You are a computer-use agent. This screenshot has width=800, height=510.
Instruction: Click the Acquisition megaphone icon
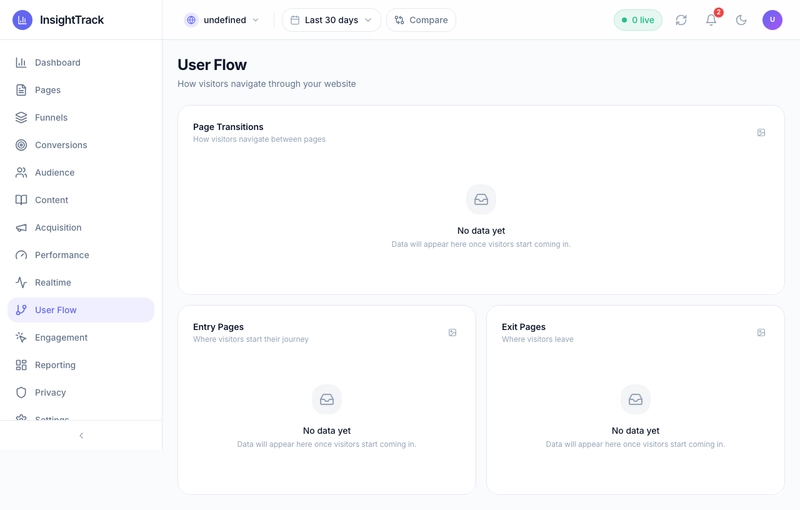point(21,228)
